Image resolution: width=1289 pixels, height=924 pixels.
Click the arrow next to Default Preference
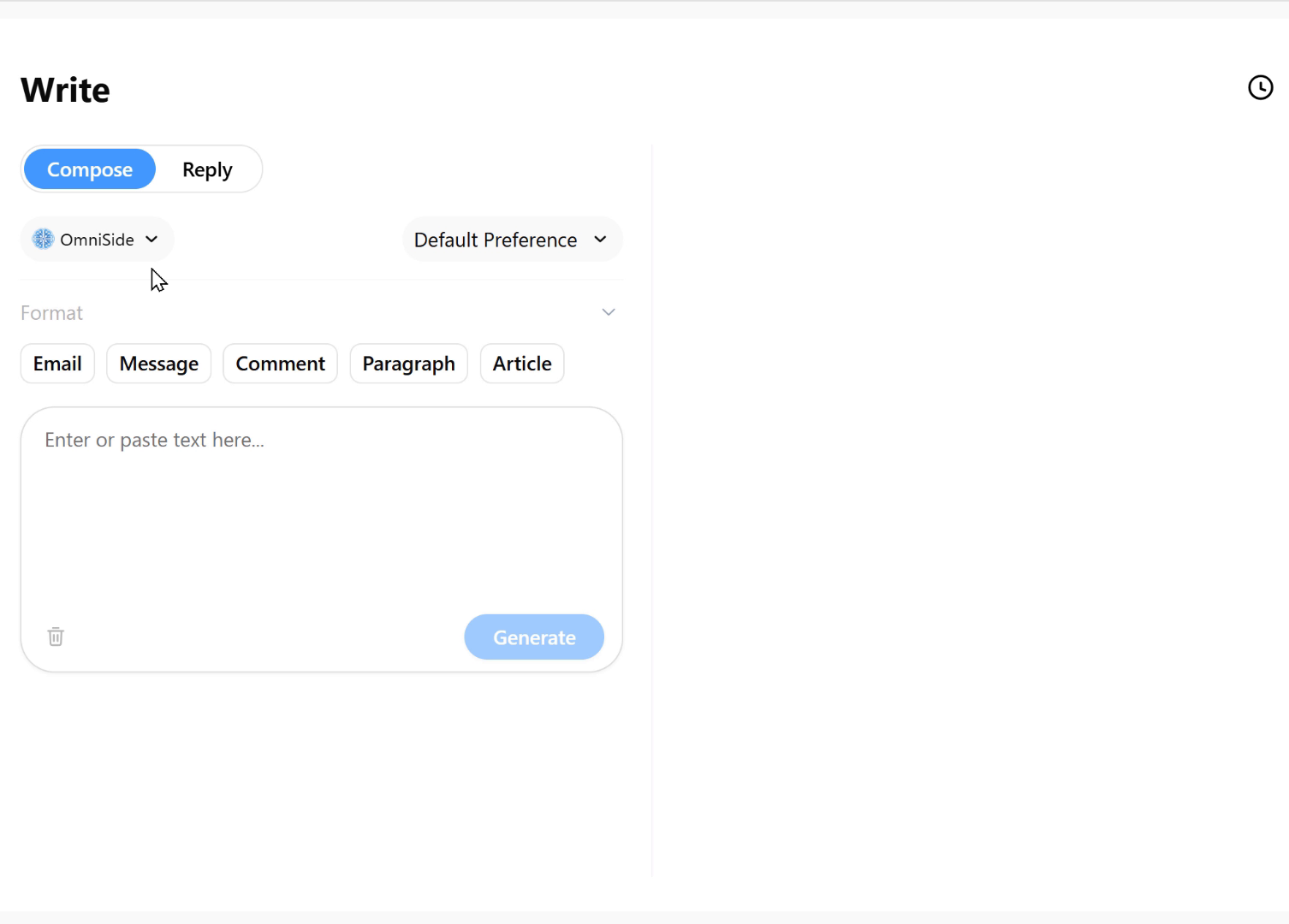(x=600, y=240)
